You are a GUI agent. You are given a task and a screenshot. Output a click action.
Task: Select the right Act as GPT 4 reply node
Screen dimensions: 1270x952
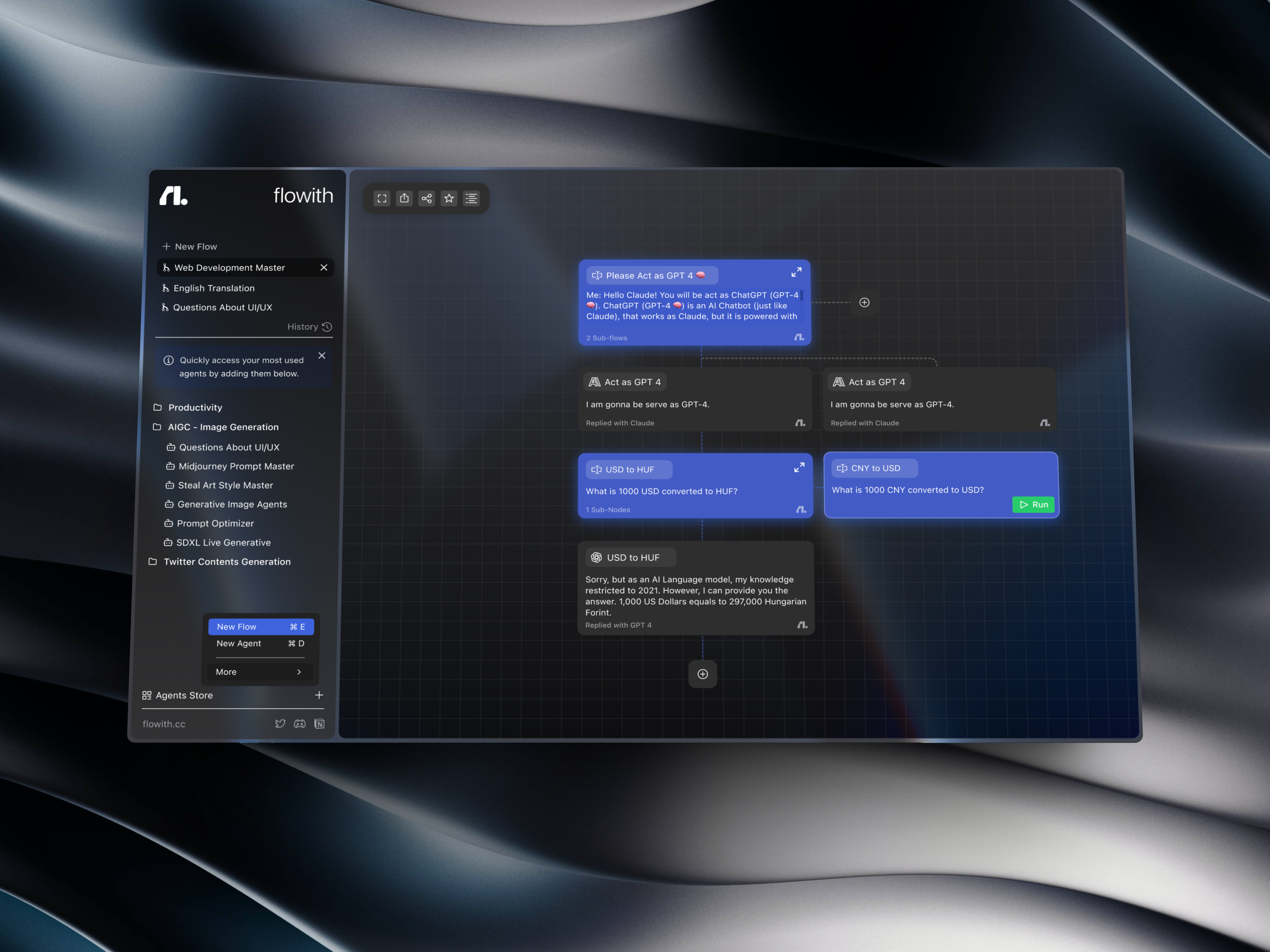click(940, 400)
